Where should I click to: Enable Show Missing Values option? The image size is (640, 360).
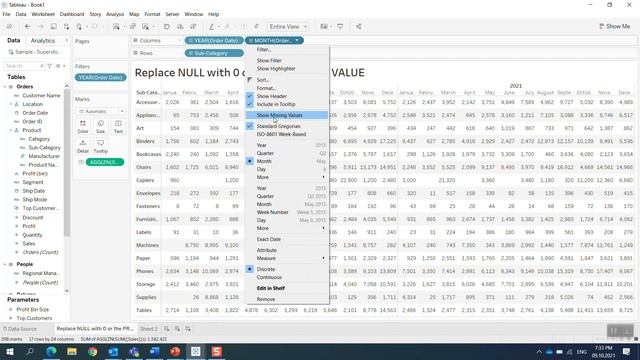[x=287, y=115]
